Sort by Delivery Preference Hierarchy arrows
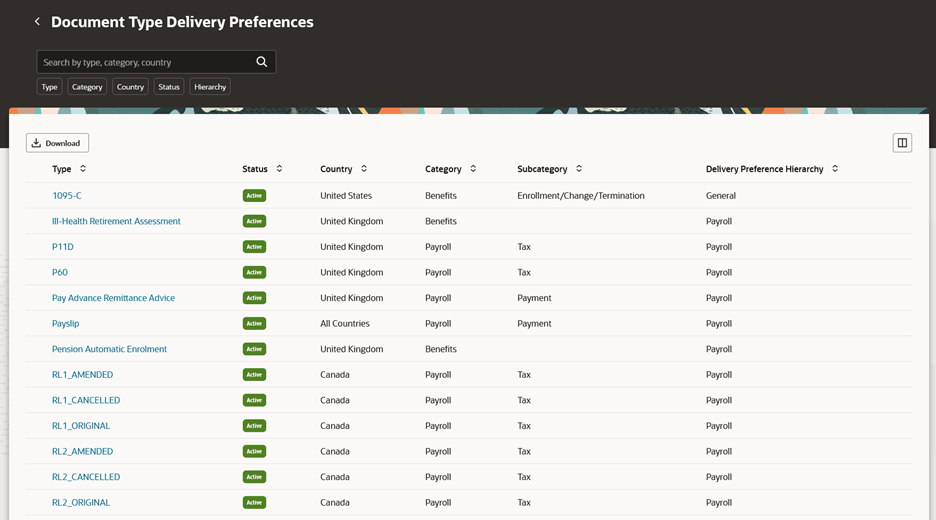The width and height of the screenshot is (936, 520). point(835,169)
